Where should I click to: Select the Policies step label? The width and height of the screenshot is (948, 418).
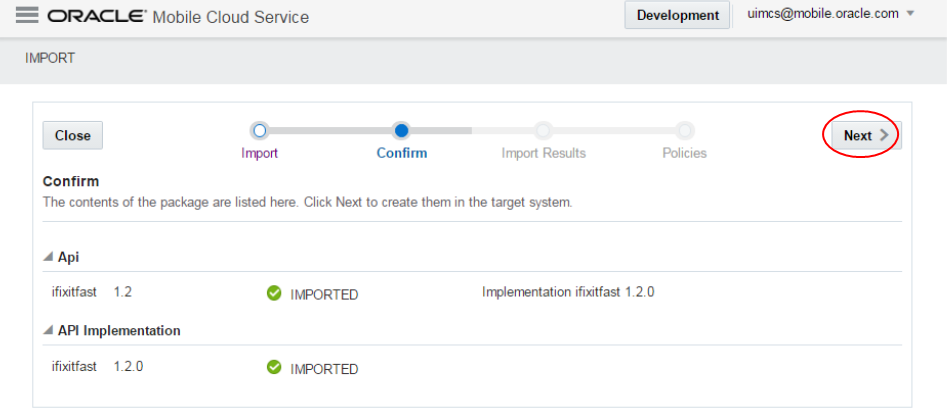click(684, 153)
